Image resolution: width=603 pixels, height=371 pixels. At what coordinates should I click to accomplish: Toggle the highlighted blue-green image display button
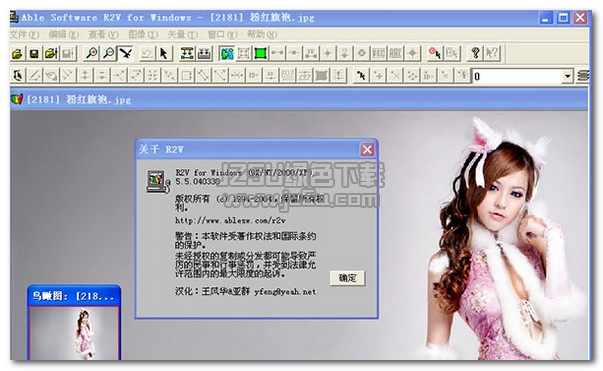click(227, 53)
